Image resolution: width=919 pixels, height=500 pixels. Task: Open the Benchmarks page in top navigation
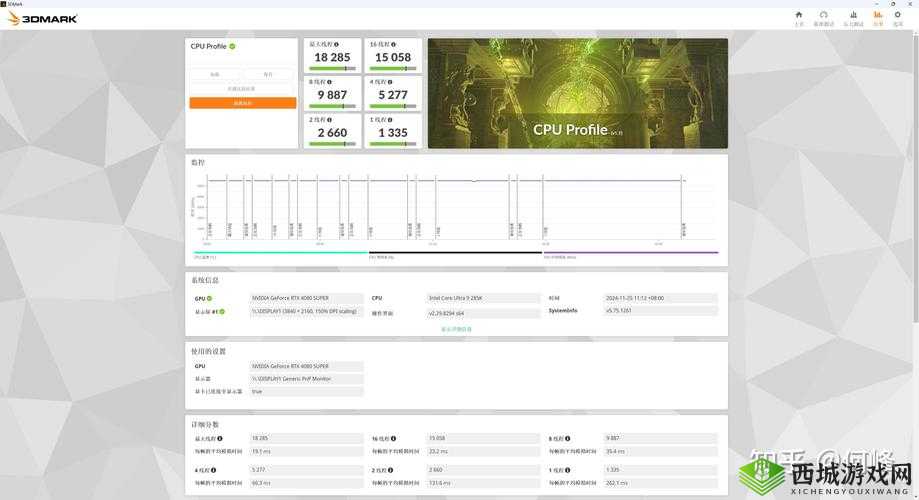pyautogui.click(x=823, y=17)
